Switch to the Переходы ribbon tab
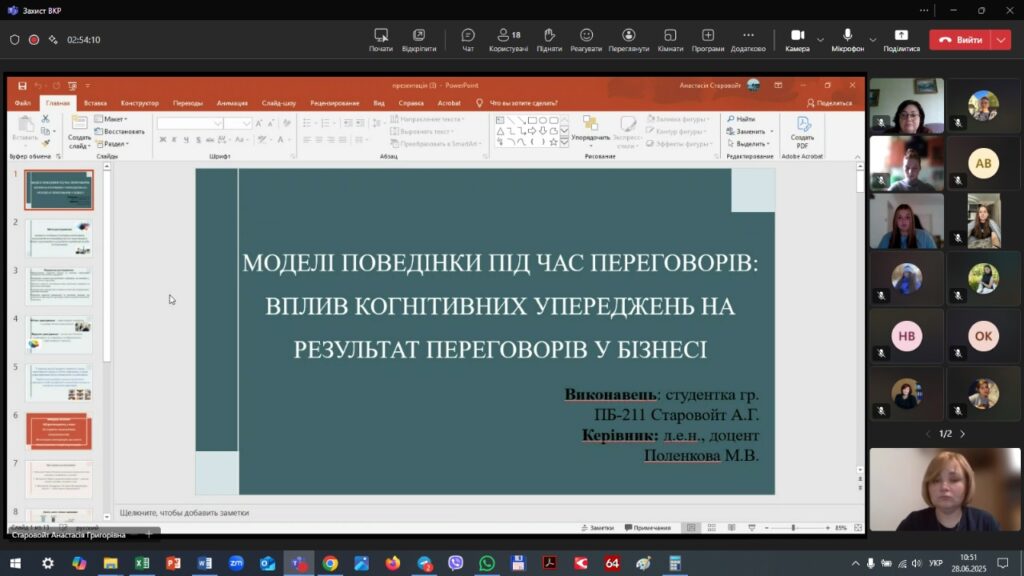This screenshot has width=1024, height=576. pos(188,103)
